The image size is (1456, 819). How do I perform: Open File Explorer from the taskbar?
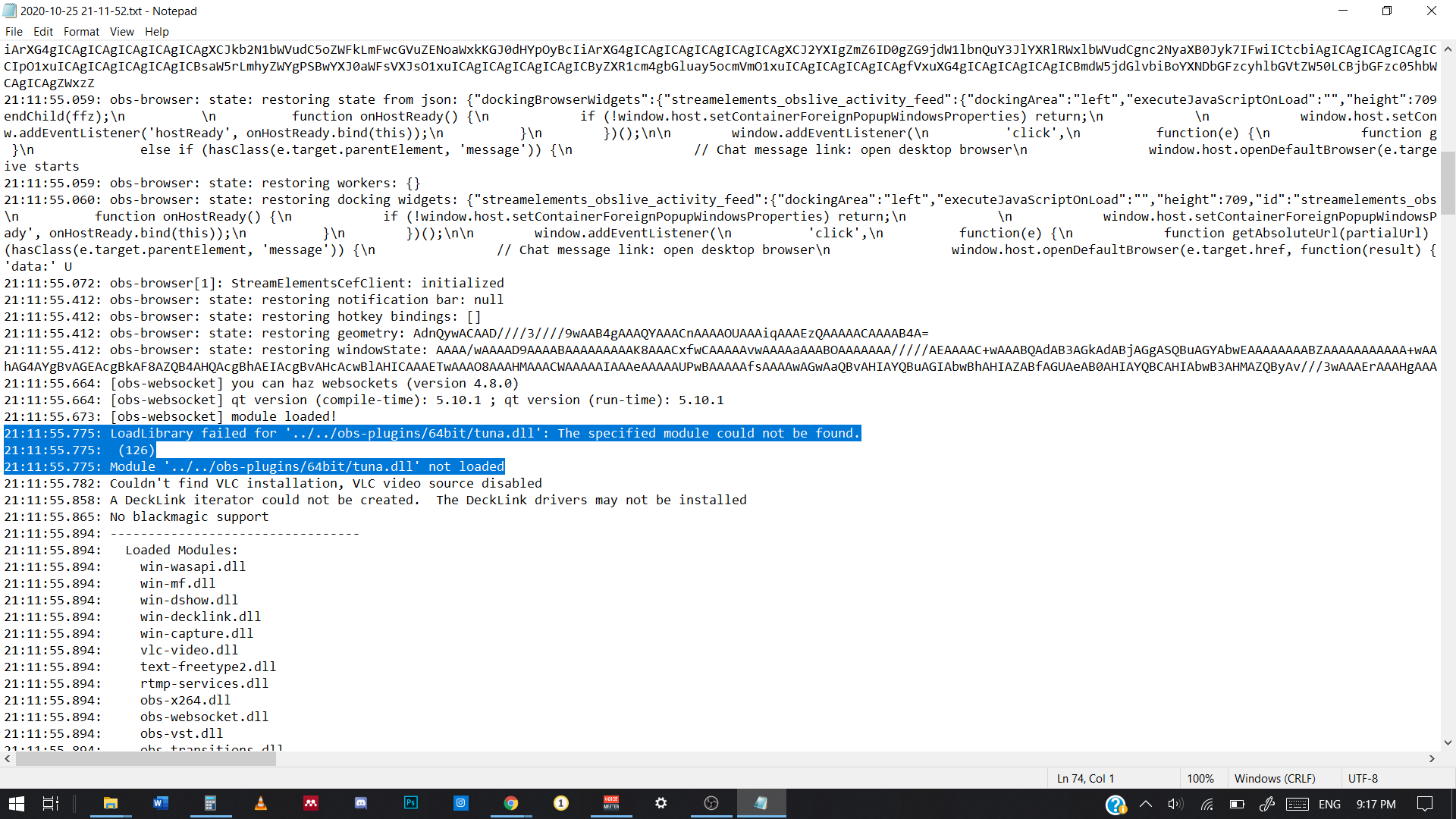coord(111,803)
